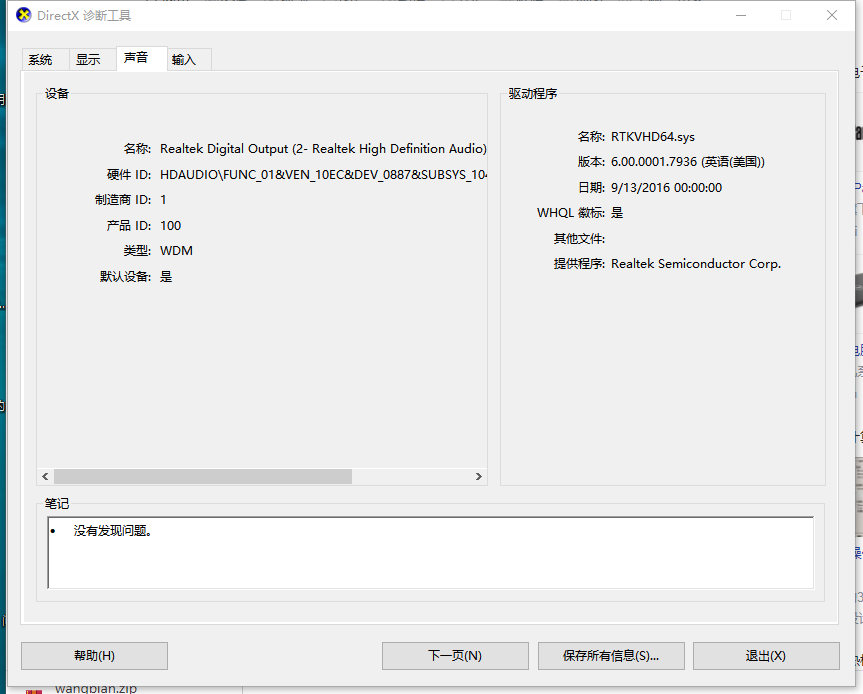
Task: Click the Realtek Digital Output device name
Action: point(323,149)
